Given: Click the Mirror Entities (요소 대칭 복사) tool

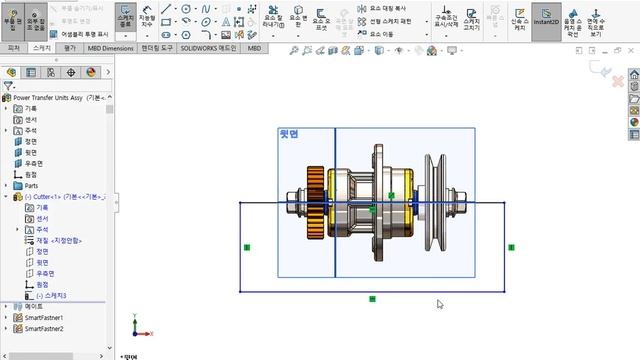Looking at the screenshot, I should (381, 9).
